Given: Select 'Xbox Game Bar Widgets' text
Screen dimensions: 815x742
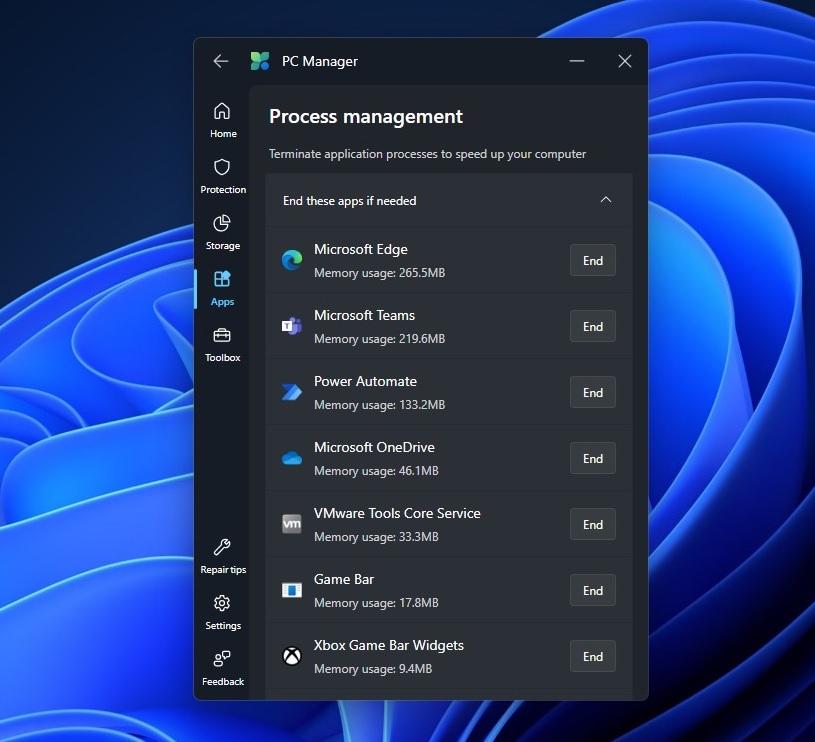Looking at the screenshot, I should tap(389, 645).
